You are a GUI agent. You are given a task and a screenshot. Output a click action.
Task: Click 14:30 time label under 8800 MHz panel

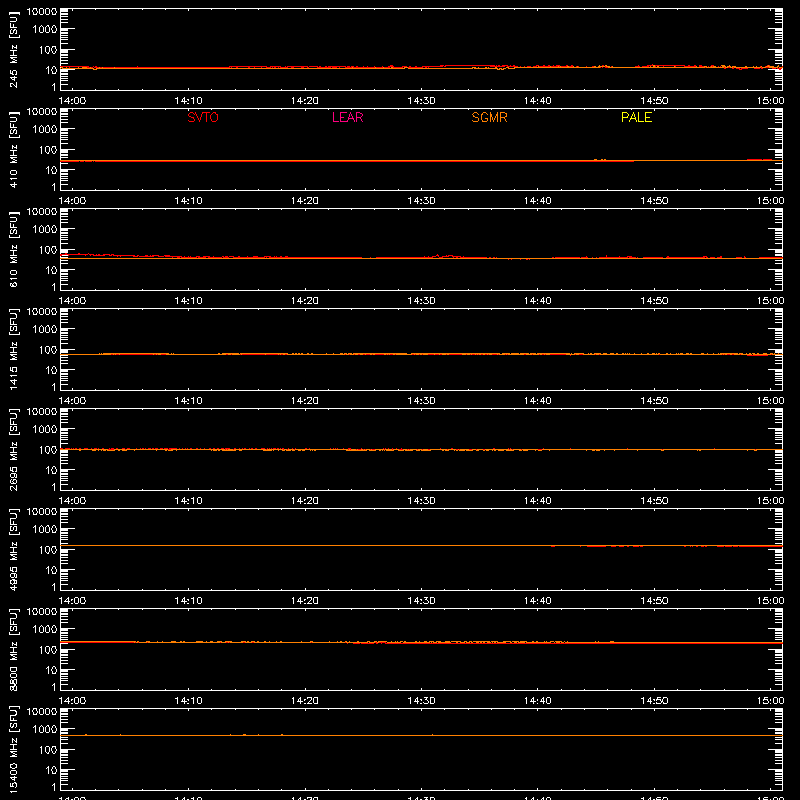coord(421,701)
